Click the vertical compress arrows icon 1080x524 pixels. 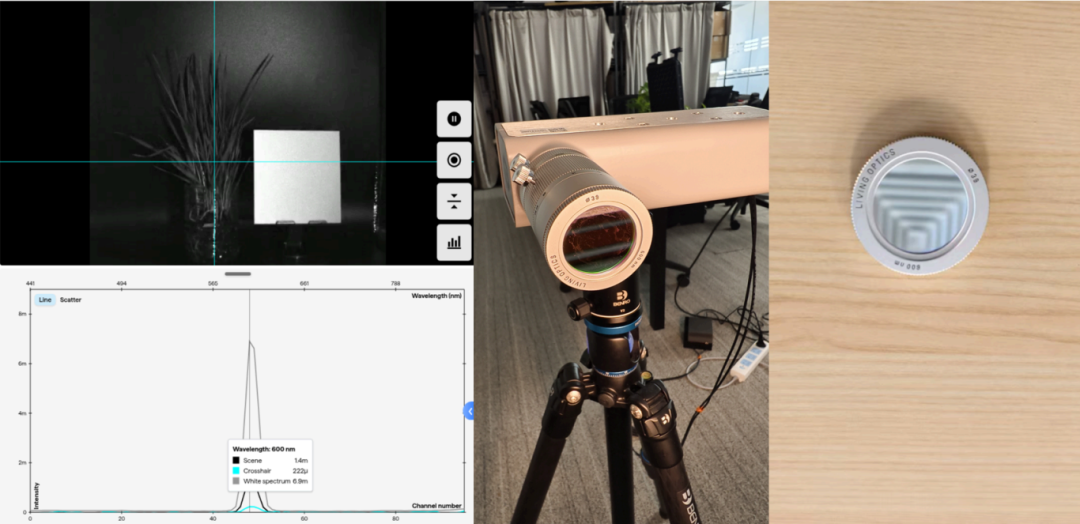pos(454,201)
